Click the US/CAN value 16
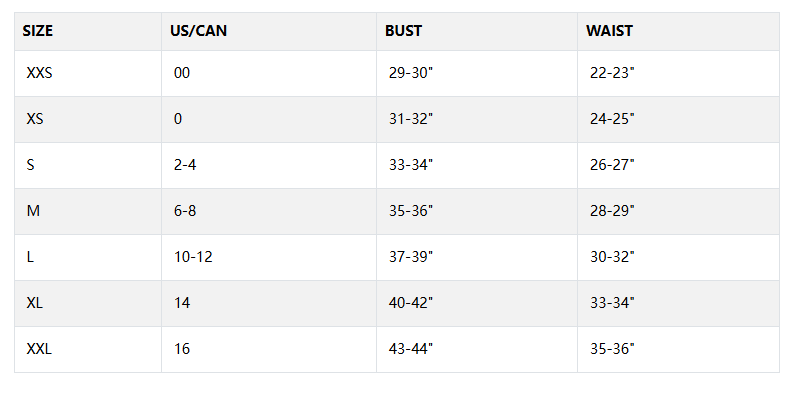Screen dimensions: 789x393 tap(182, 349)
